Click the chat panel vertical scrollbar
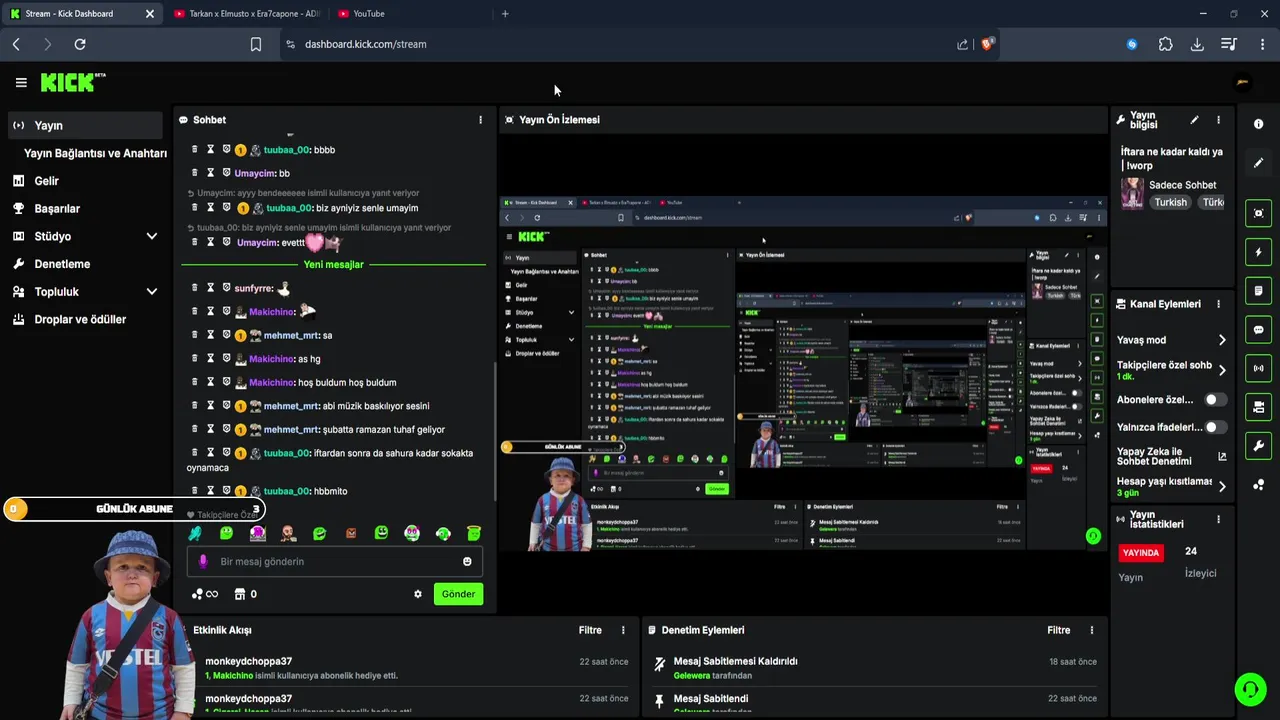This screenshot has height=720, width=1280. point(495,430)
